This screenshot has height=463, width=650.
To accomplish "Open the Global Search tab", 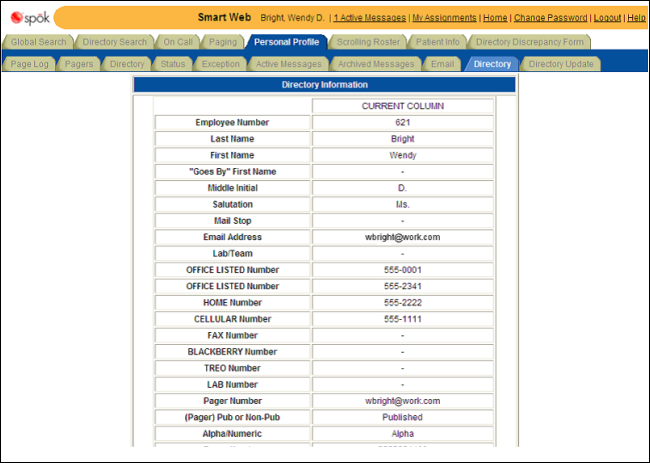I will point(38,42).
